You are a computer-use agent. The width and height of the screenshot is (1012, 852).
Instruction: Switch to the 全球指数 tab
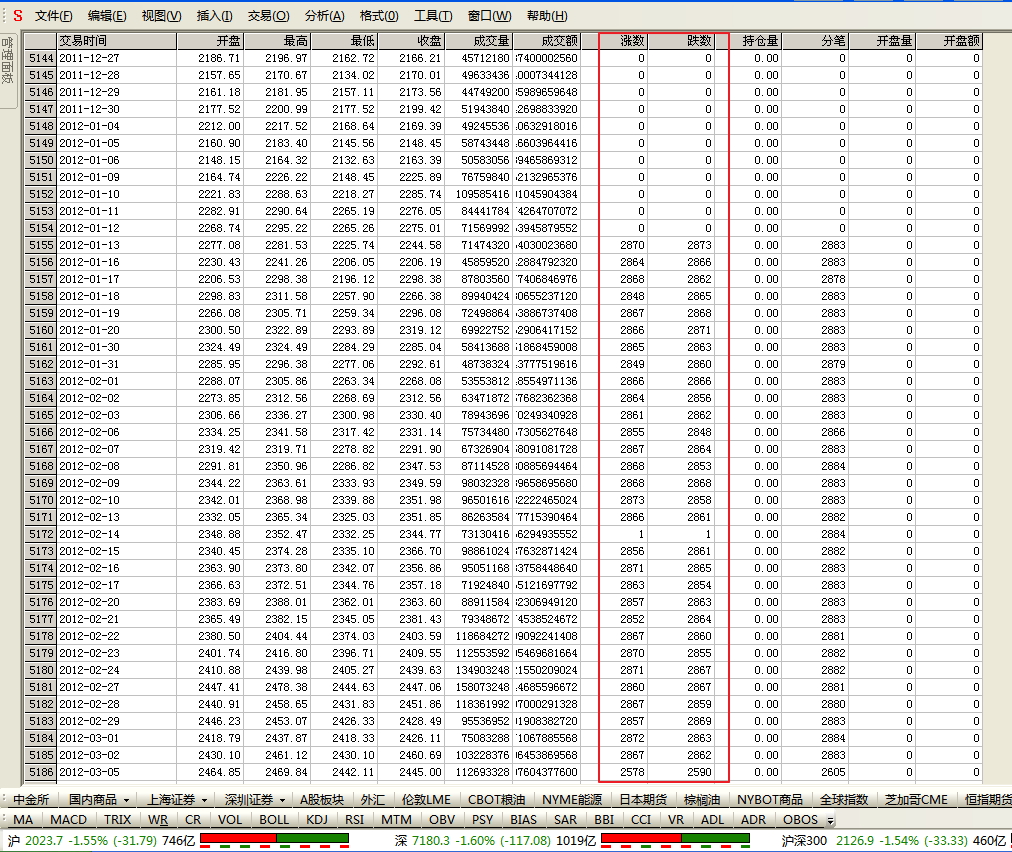(x=844, y=800)
